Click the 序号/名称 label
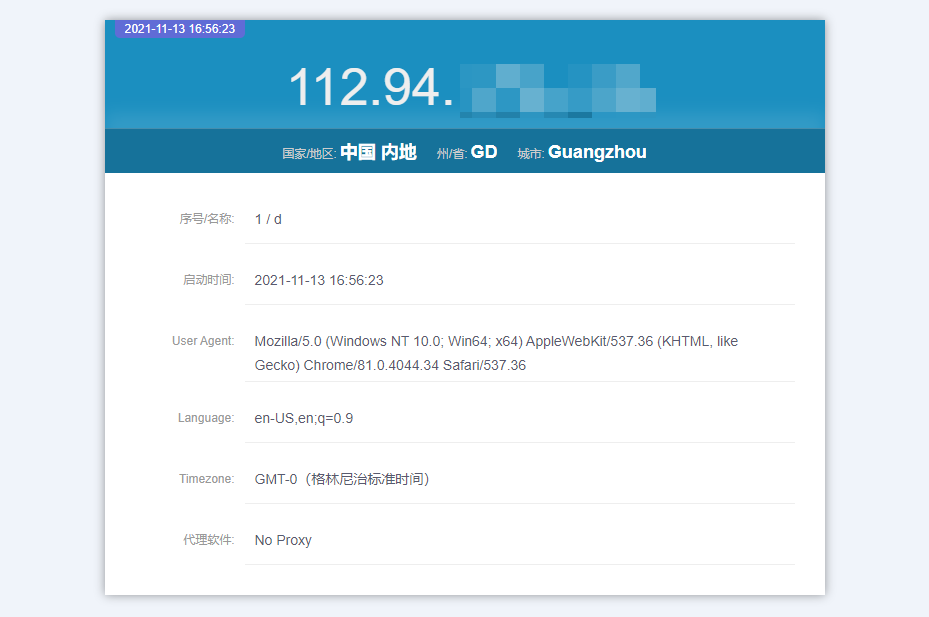 coord(207,219)
